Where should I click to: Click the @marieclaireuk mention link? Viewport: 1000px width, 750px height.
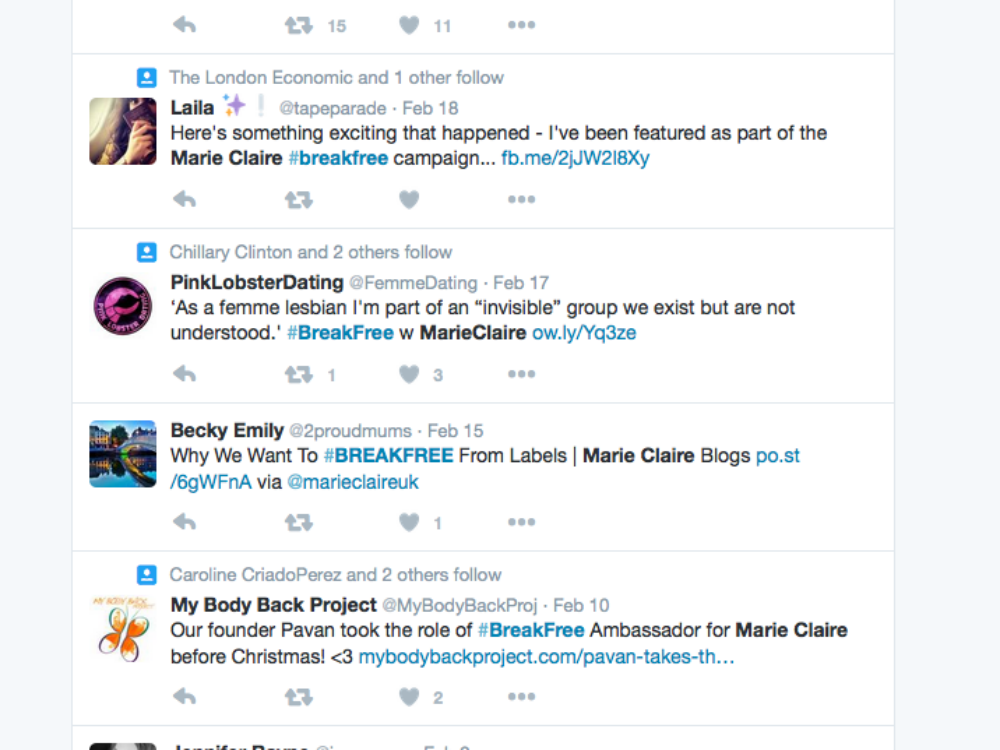pos(353,482)
